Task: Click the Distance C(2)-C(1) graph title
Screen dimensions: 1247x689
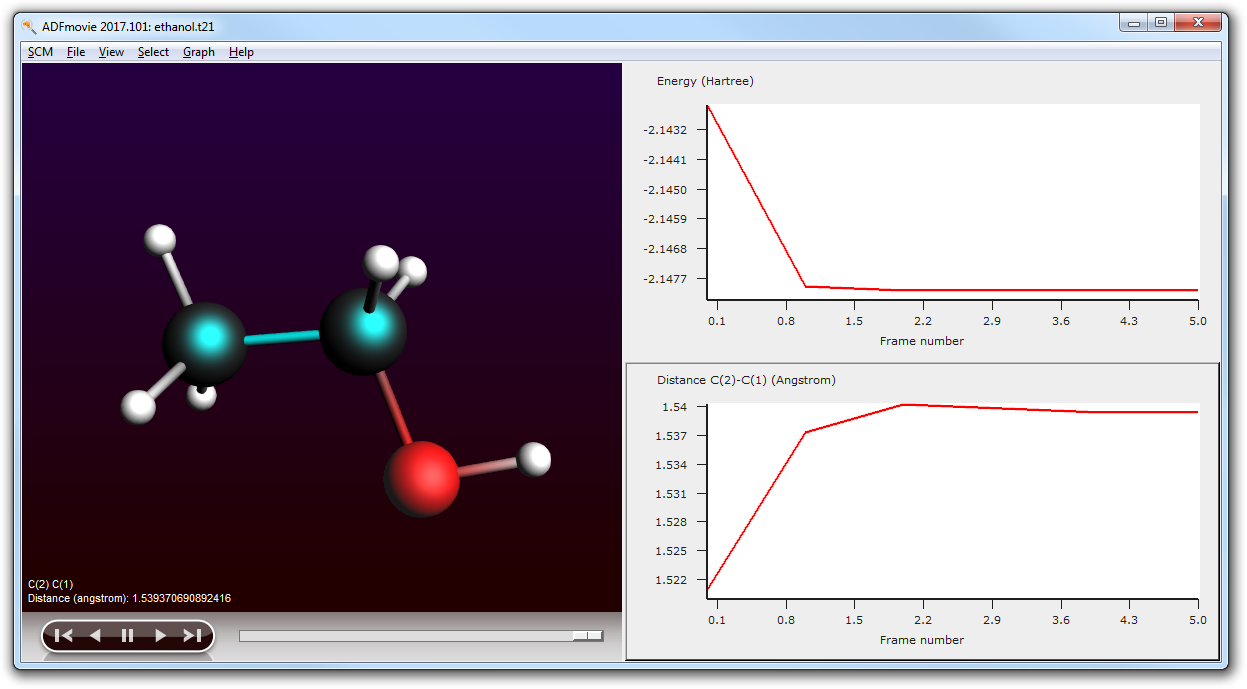Action: (x=746, y=380)
